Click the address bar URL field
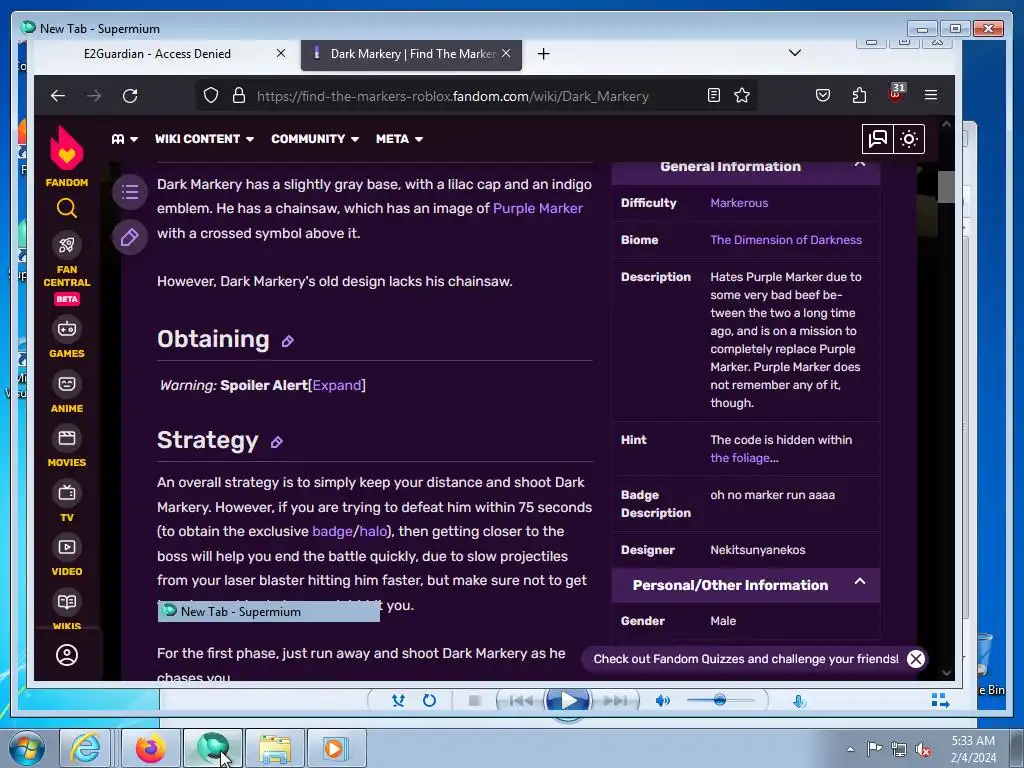1024x768 pixels. tap(453, 96)
